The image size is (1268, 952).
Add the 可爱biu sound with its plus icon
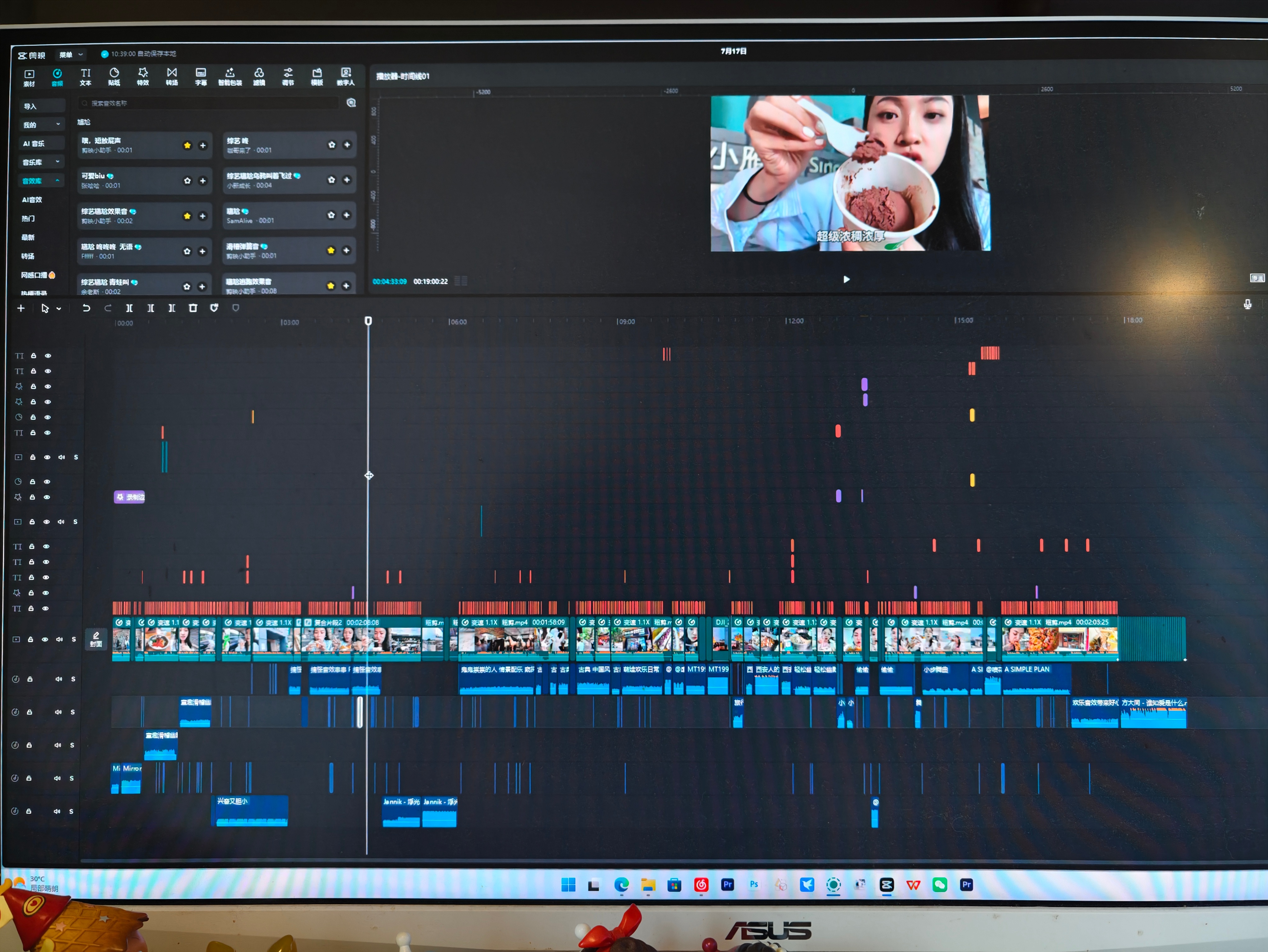coord(202,181)
